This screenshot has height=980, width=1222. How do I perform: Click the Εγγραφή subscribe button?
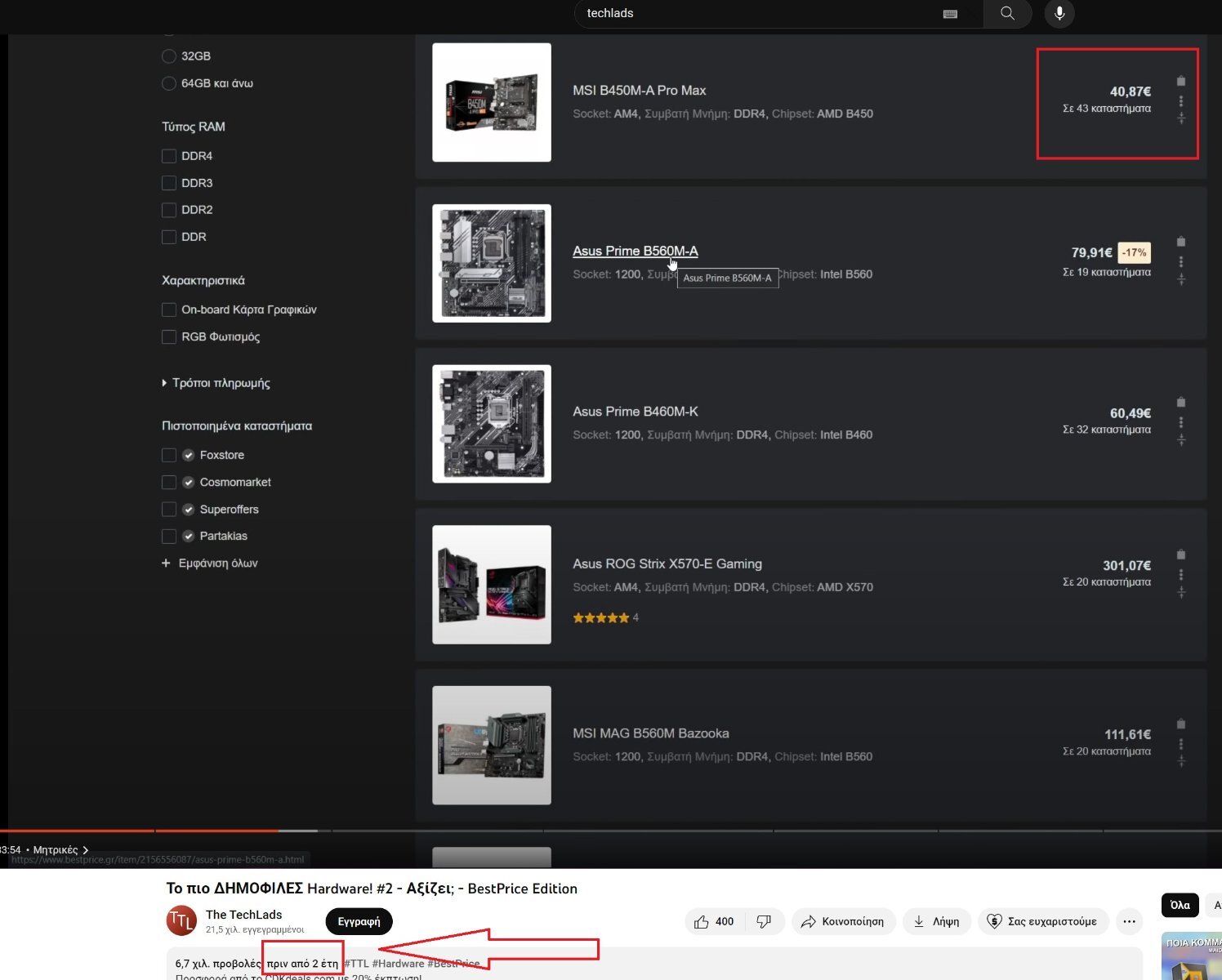point(359,921)
